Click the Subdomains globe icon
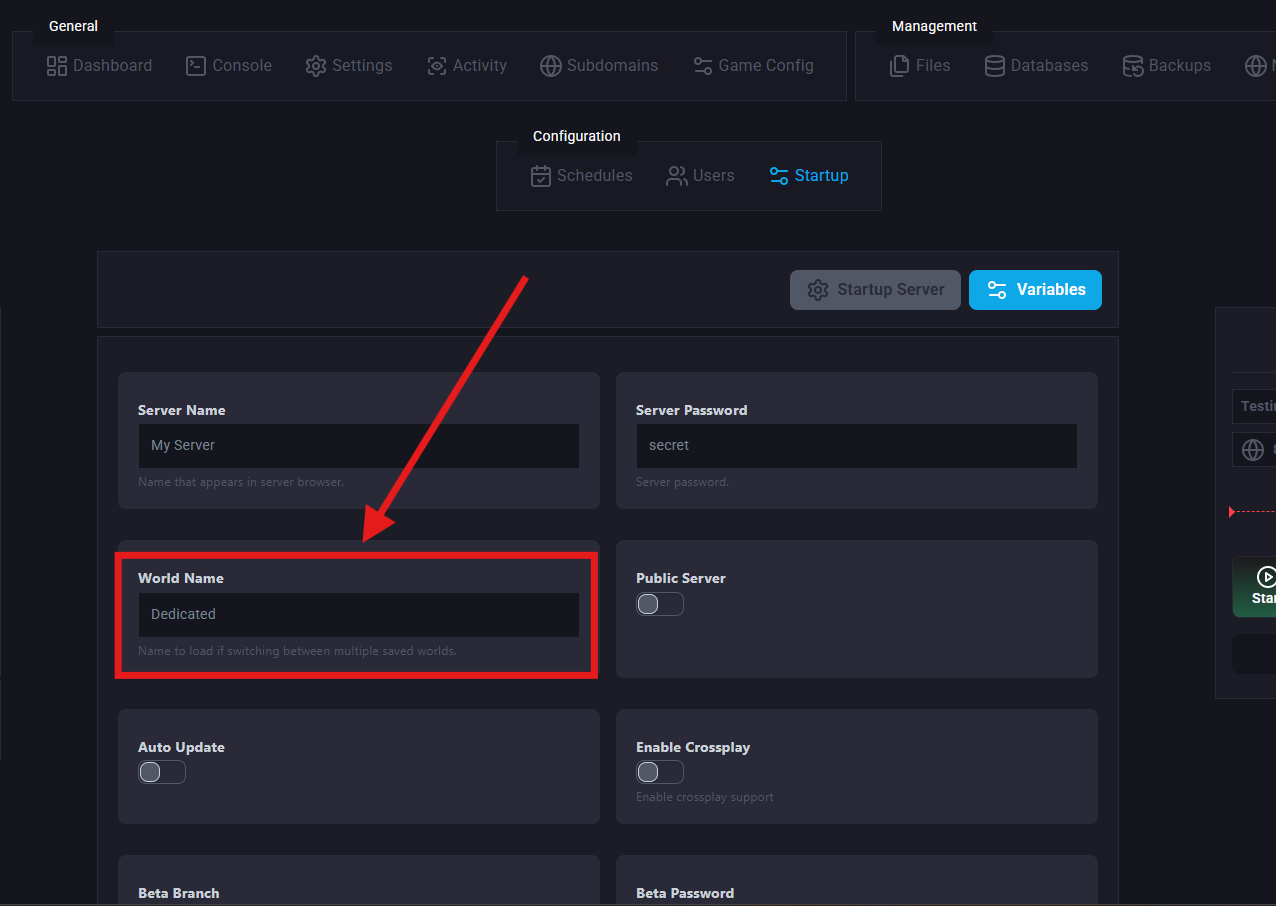Screen dimensions: 1276x906 click(551, 66)
